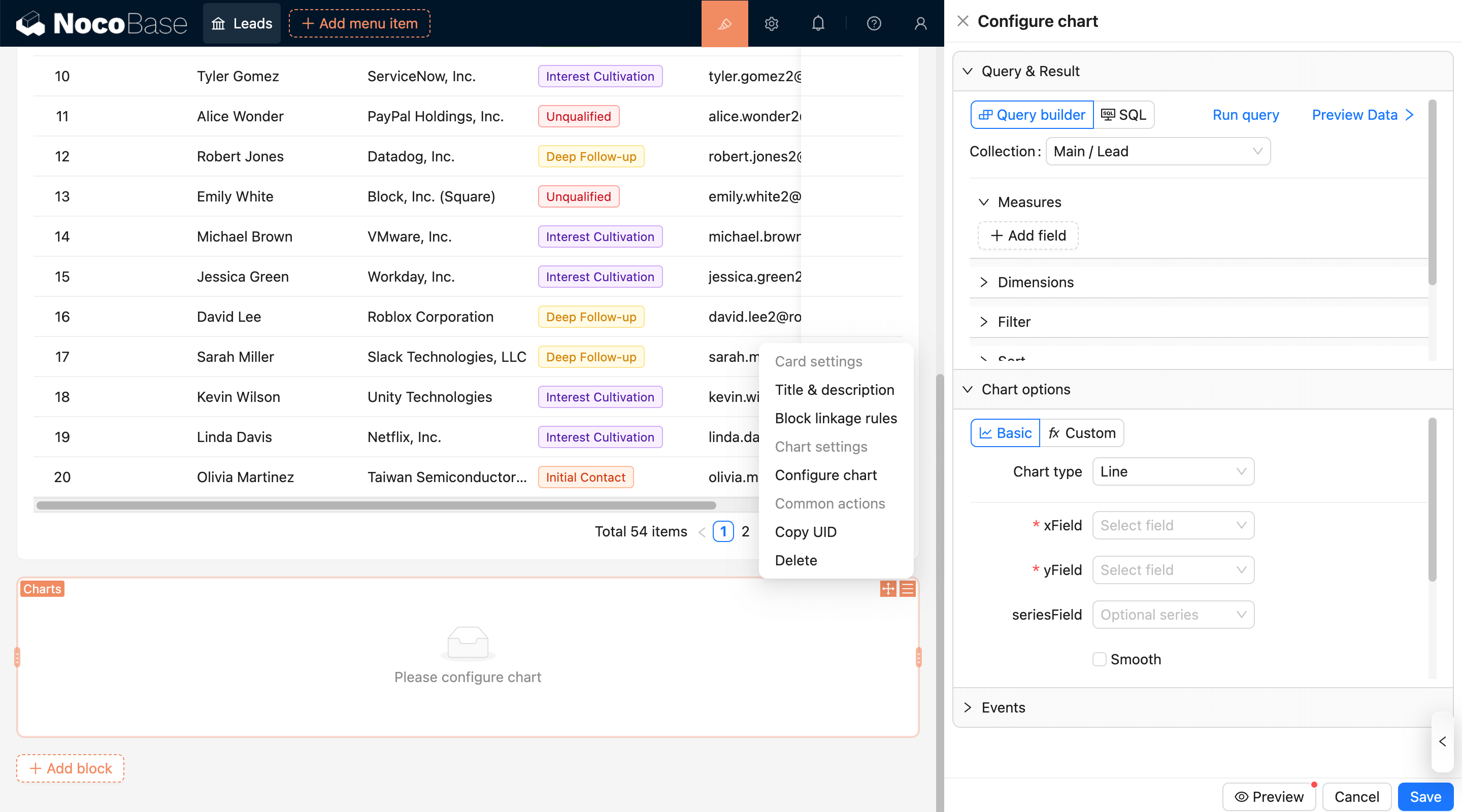The width and height of the screenshot is (1462, 812).
Task: Switch chart options to Custom mode
Action: [x=1082, y=433]
